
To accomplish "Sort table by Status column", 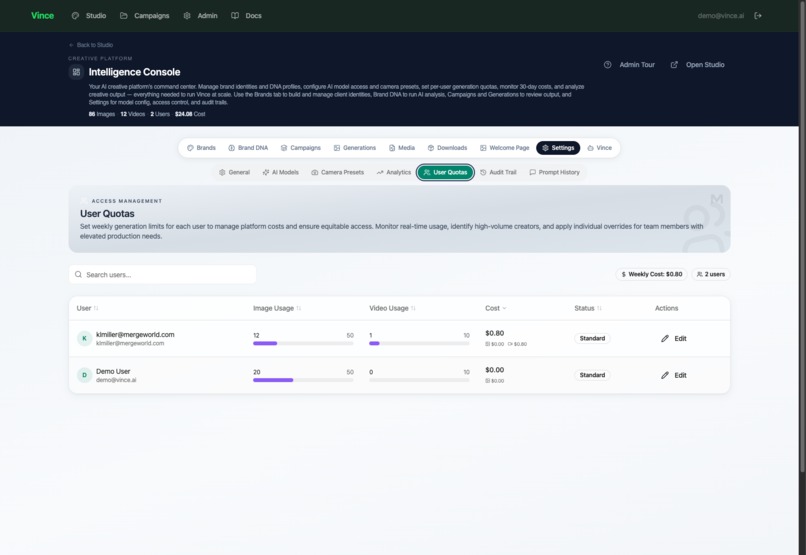I will coord(588,308).
